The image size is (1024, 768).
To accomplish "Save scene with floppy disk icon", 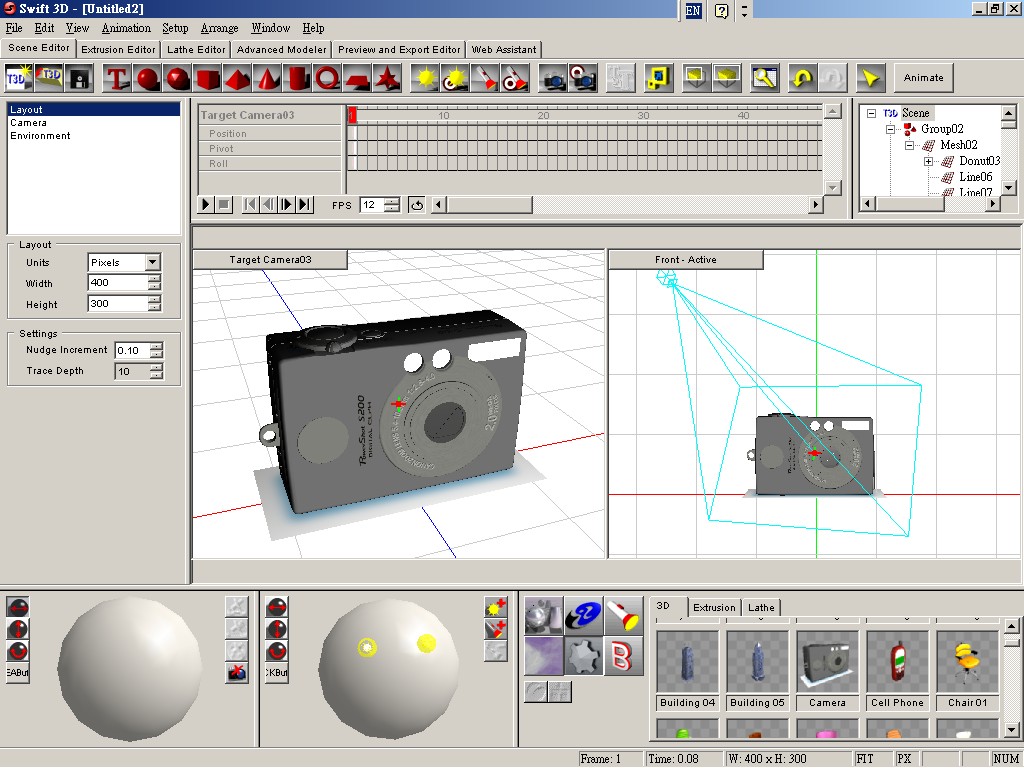I will click(x=79, y=78).
